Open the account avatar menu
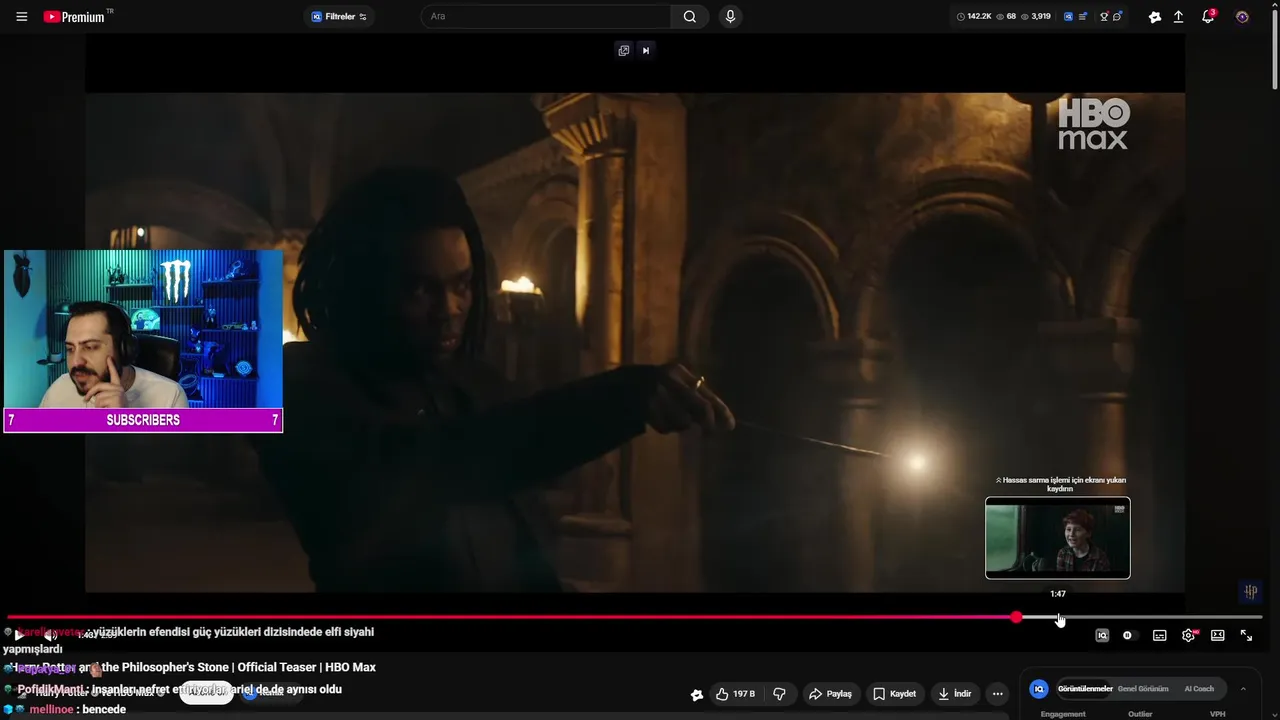 tap(1242, 17)
